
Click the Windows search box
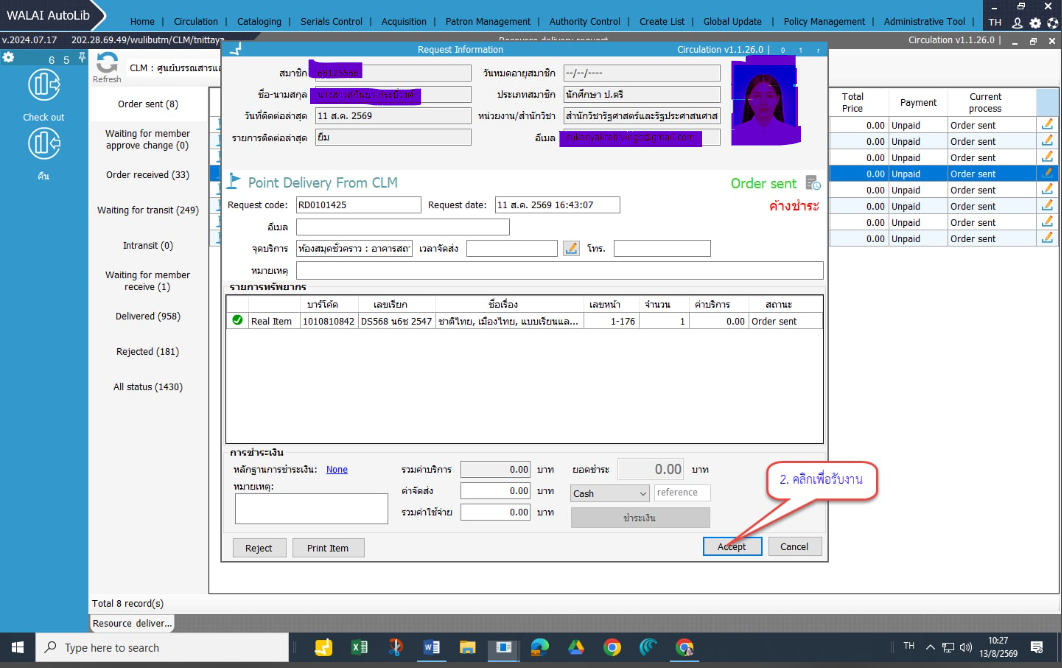(x=163, y=647)
